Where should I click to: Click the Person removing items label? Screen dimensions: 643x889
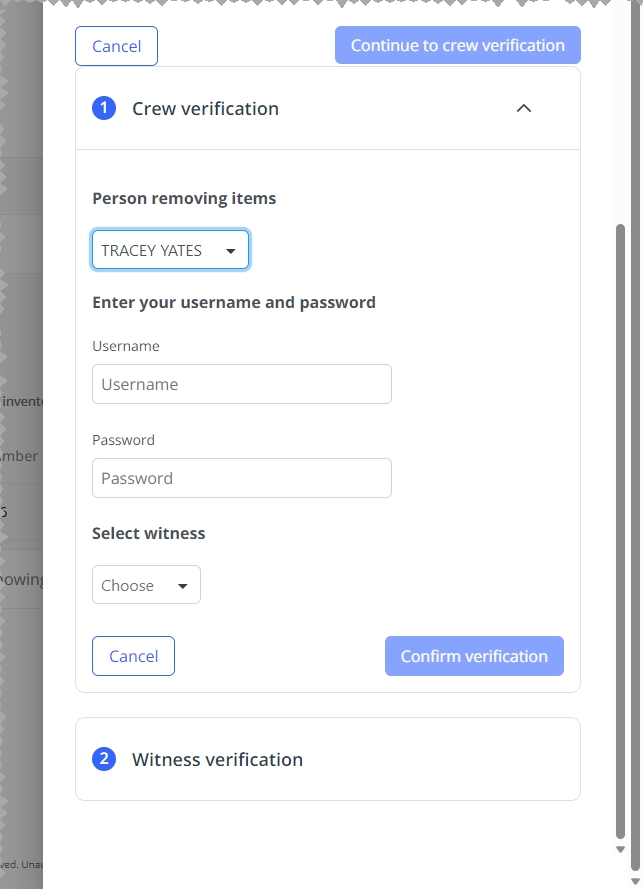point(184,198)
